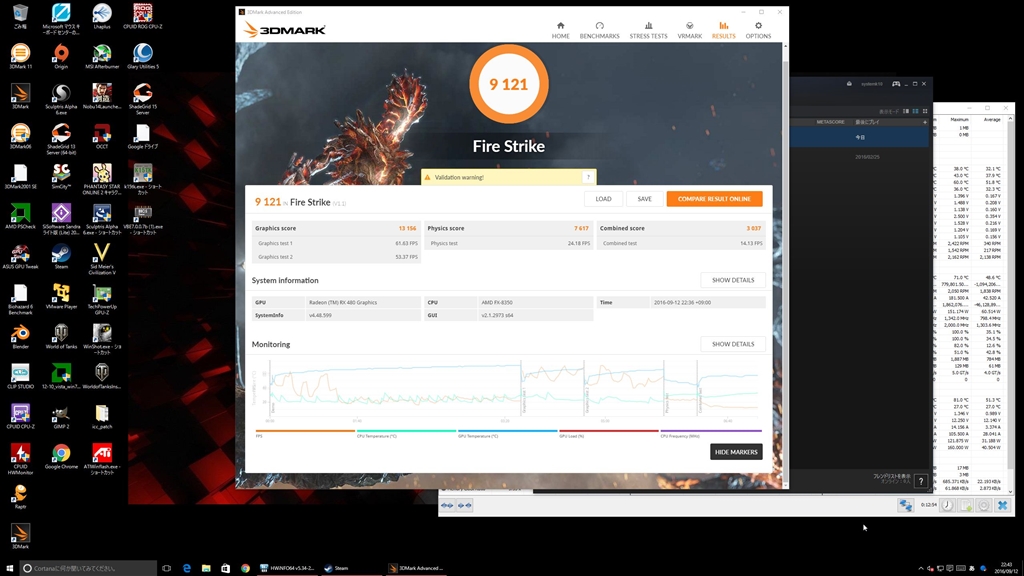Open Sid Meier's Civilization V shortcut
The image size is (1024, 576).
click(102, 259)
